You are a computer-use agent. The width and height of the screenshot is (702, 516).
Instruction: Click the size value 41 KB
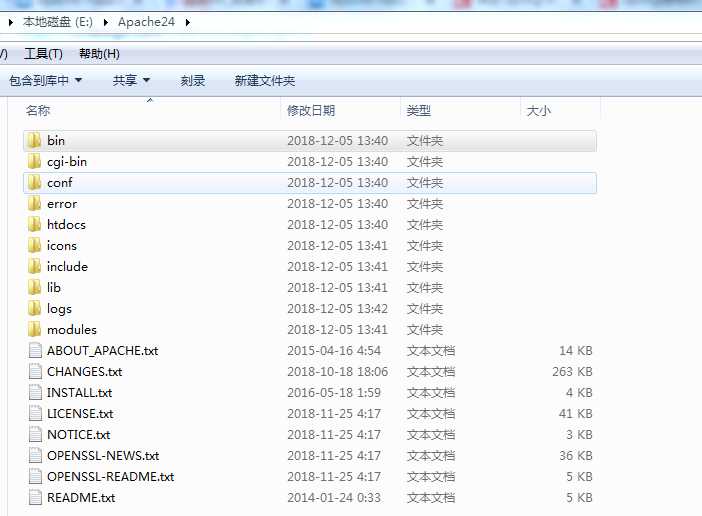tap(575, 414)
